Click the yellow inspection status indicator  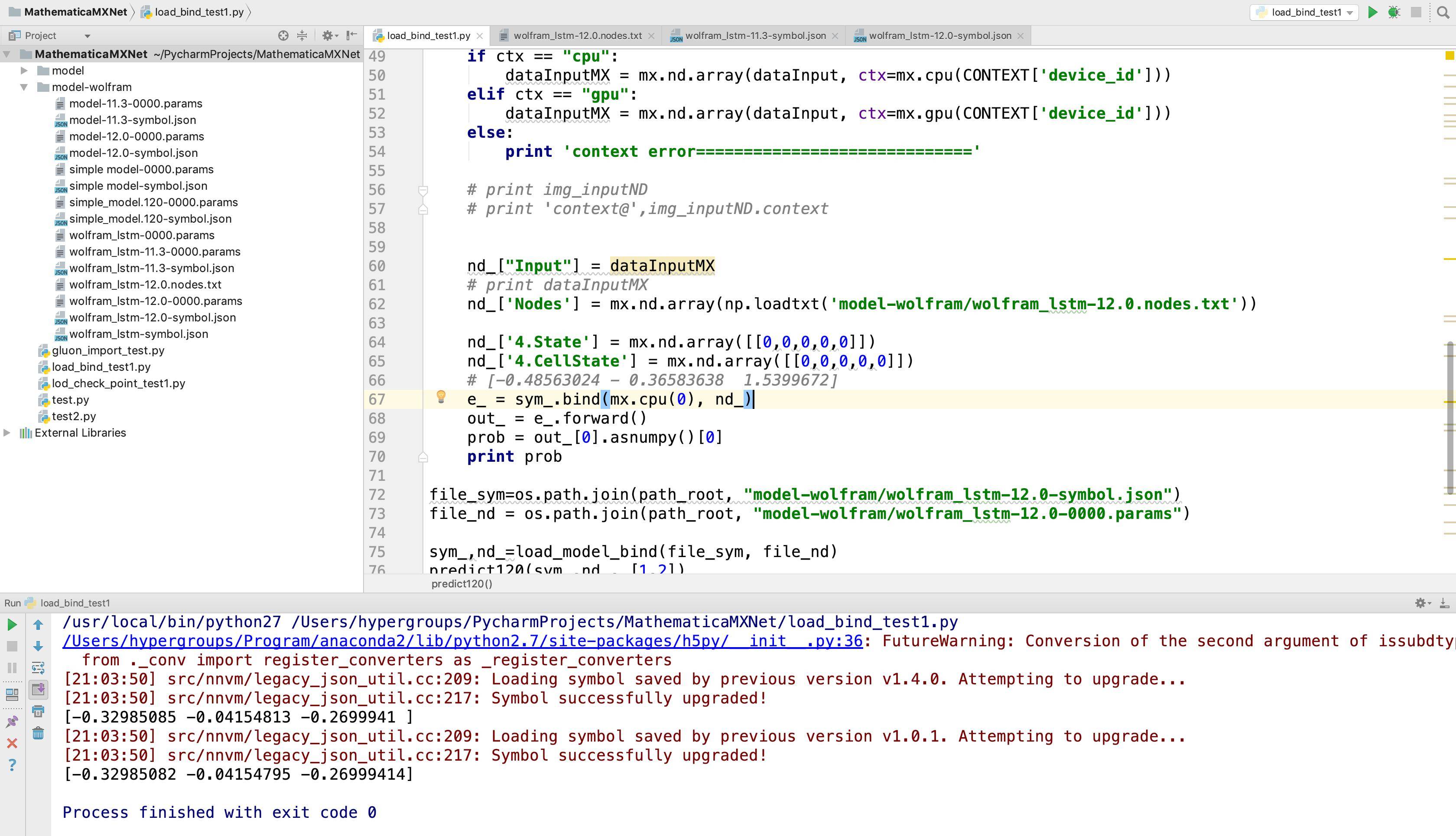pos(1449,56)
